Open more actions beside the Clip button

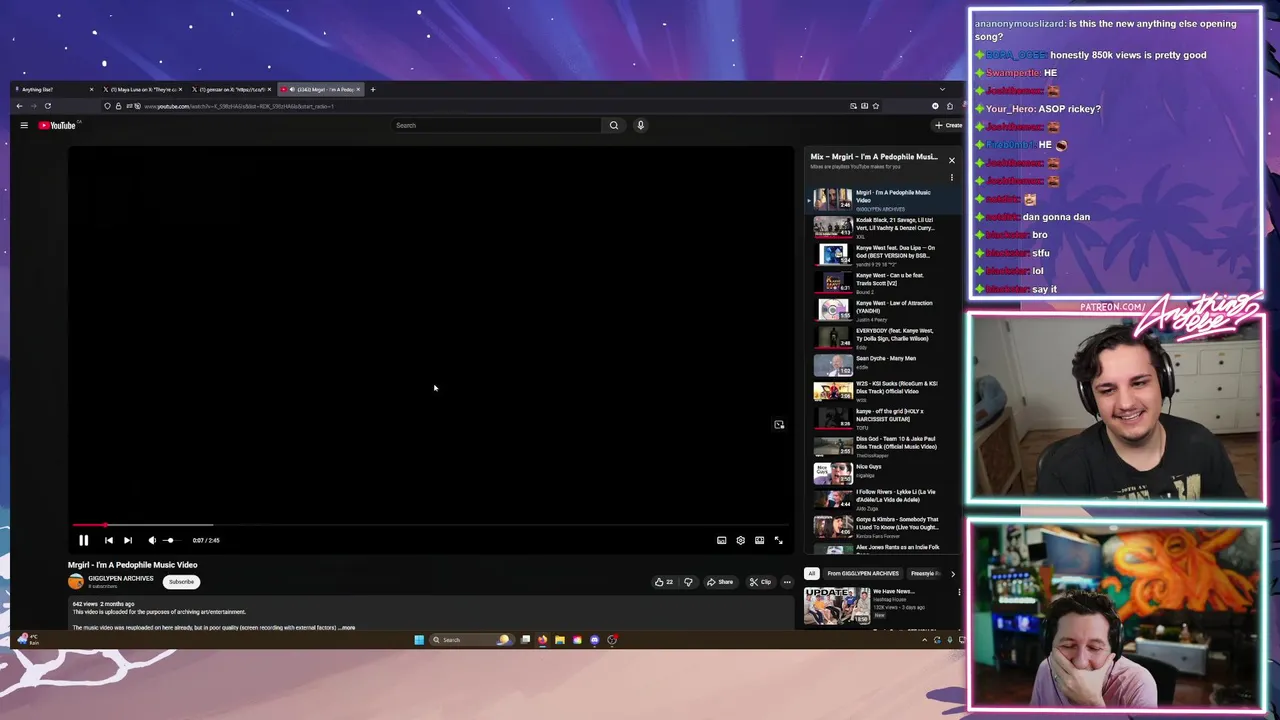pyautogui.click(x=787, y=582)
